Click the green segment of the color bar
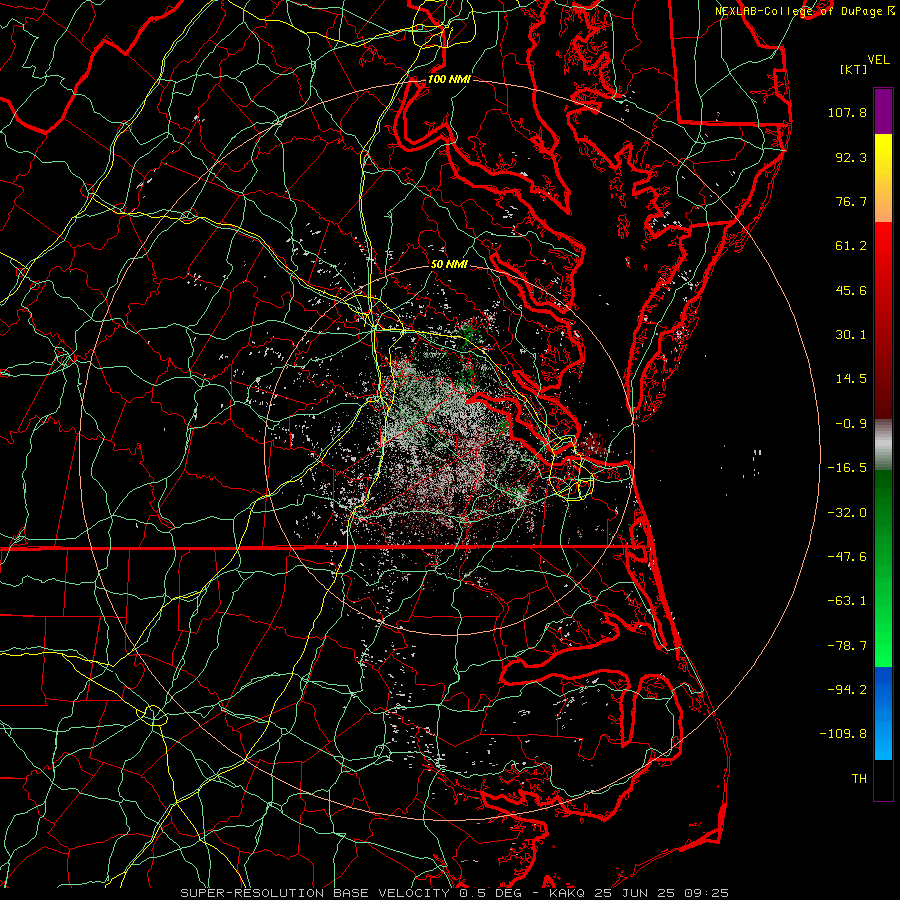Image resolution: width=900 pixels, height=900 pixels. [883, 568]
